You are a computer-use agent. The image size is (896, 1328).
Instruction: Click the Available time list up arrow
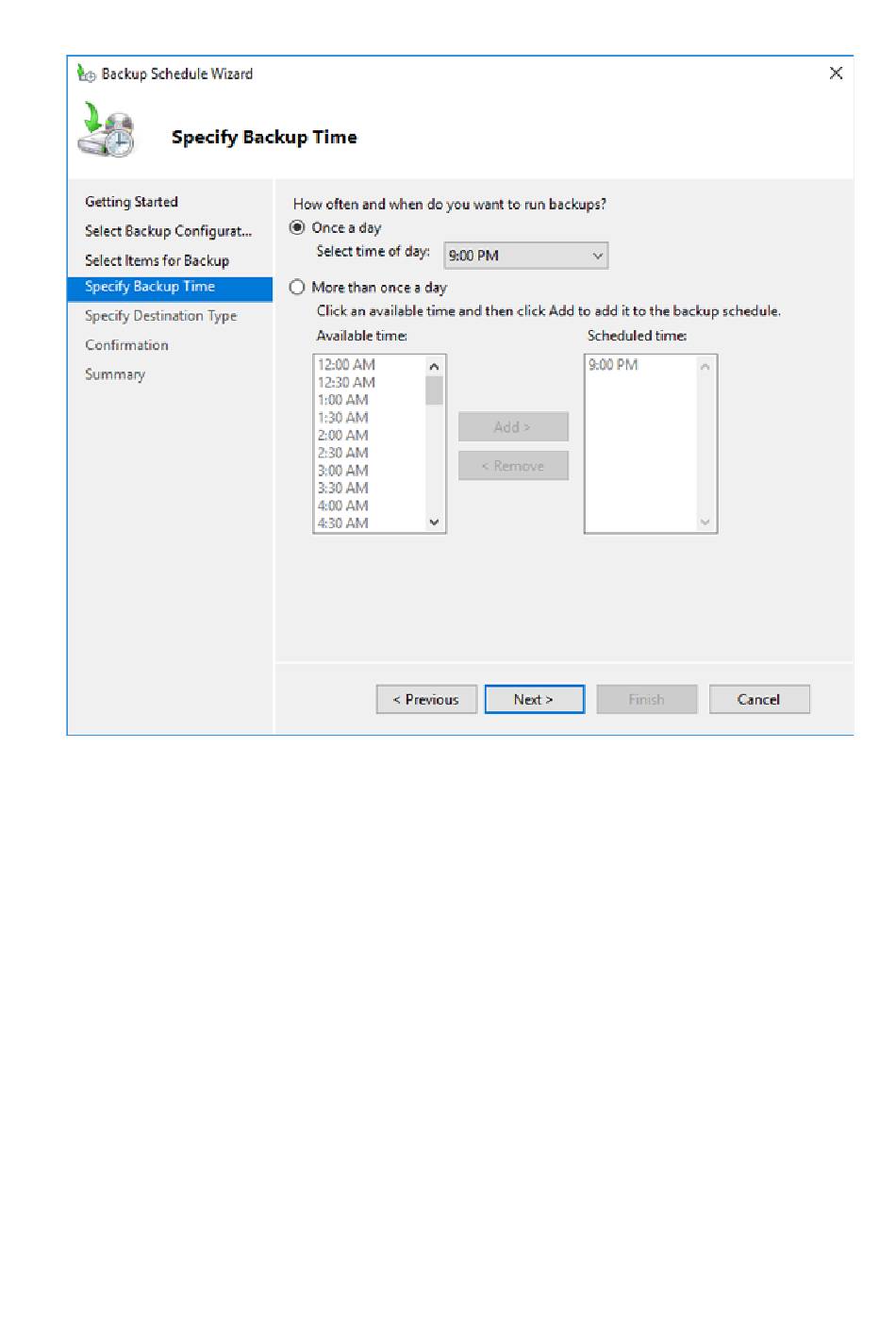pos(434,366)
